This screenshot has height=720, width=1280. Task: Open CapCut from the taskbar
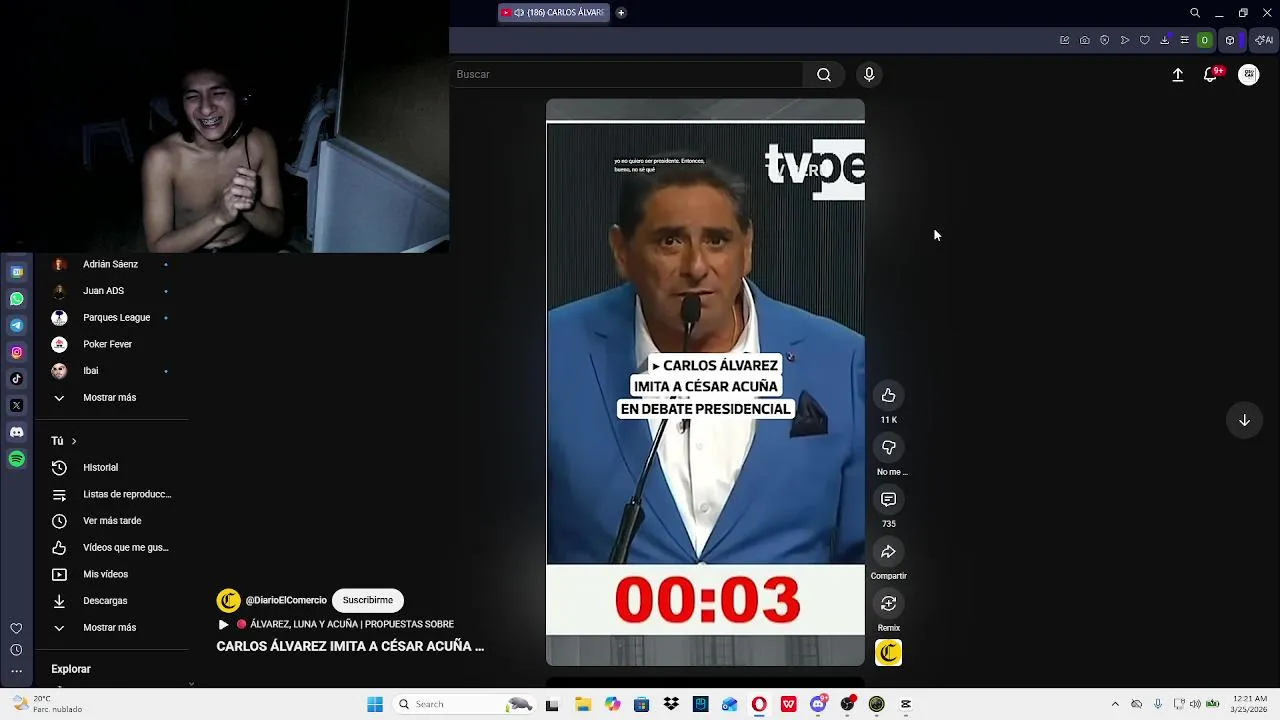905,705
